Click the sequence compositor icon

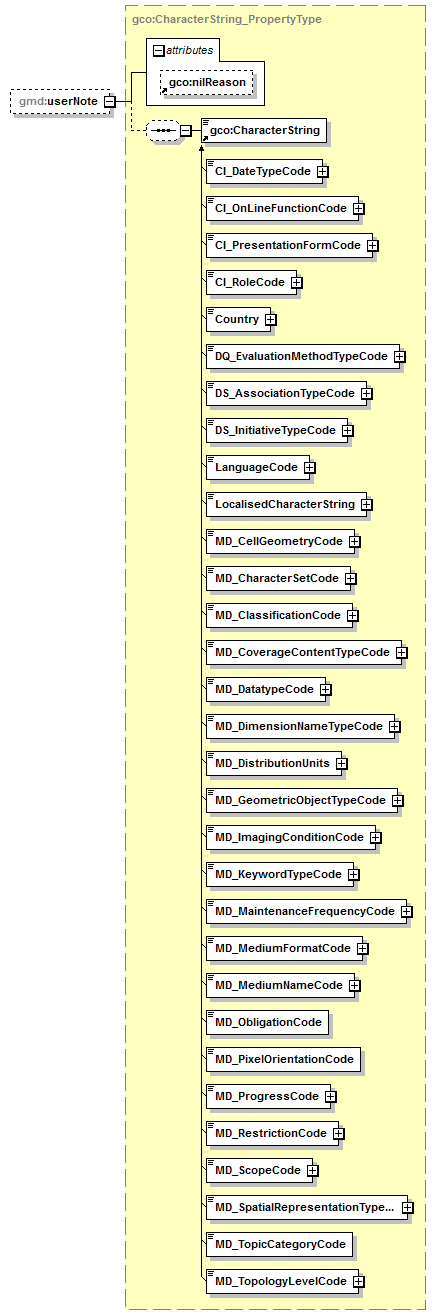(161, 131)
